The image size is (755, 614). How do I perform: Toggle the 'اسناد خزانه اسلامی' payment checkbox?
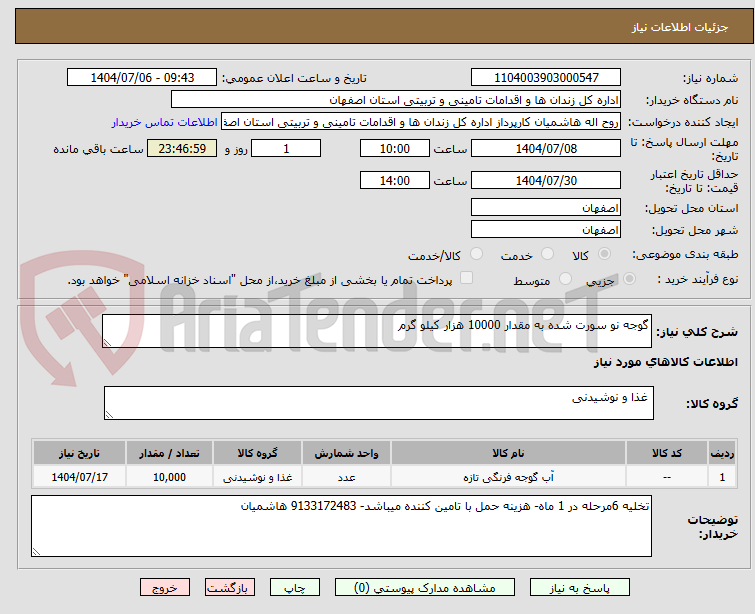[466, 278]
